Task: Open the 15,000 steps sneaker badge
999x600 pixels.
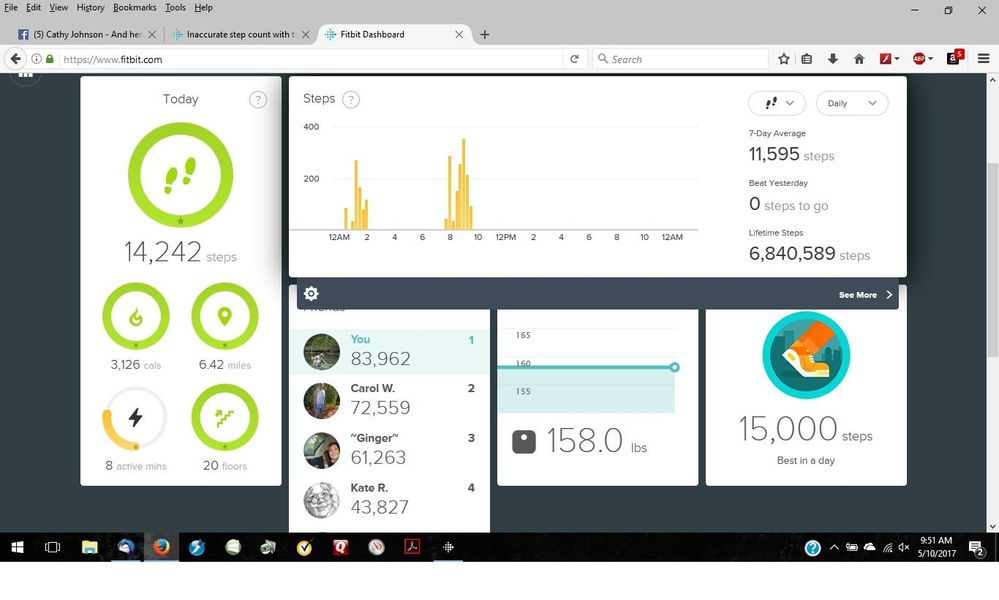Action: [x=806, y=355]
